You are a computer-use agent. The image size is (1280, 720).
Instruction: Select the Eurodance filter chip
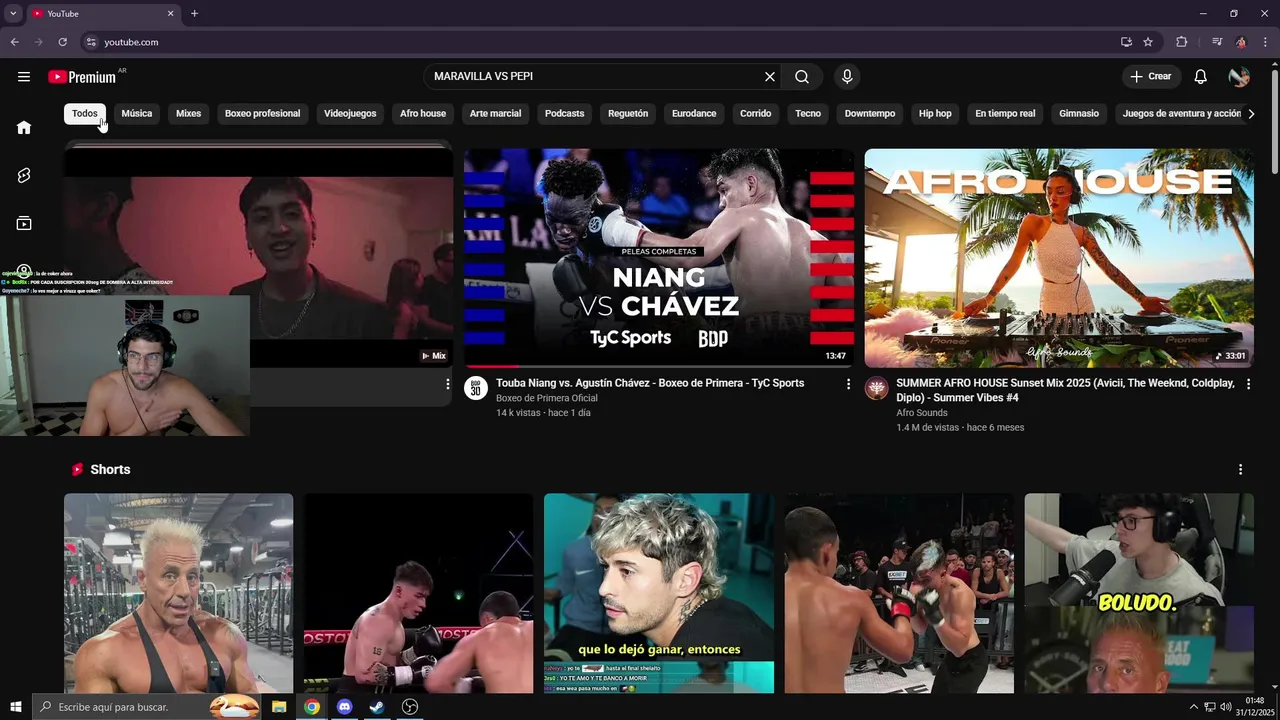pyautogui.click(x=694, y=113)
